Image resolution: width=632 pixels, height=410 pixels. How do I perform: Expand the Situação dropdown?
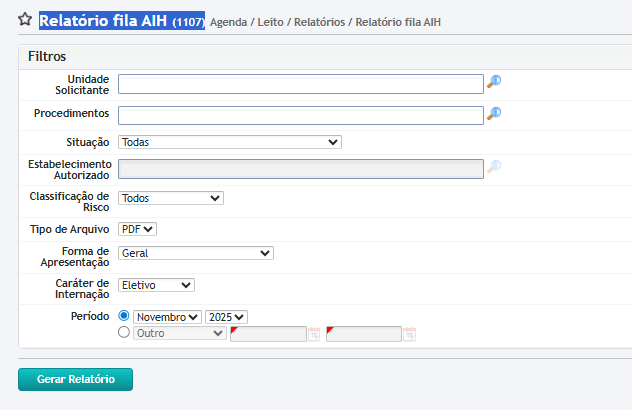230,142
